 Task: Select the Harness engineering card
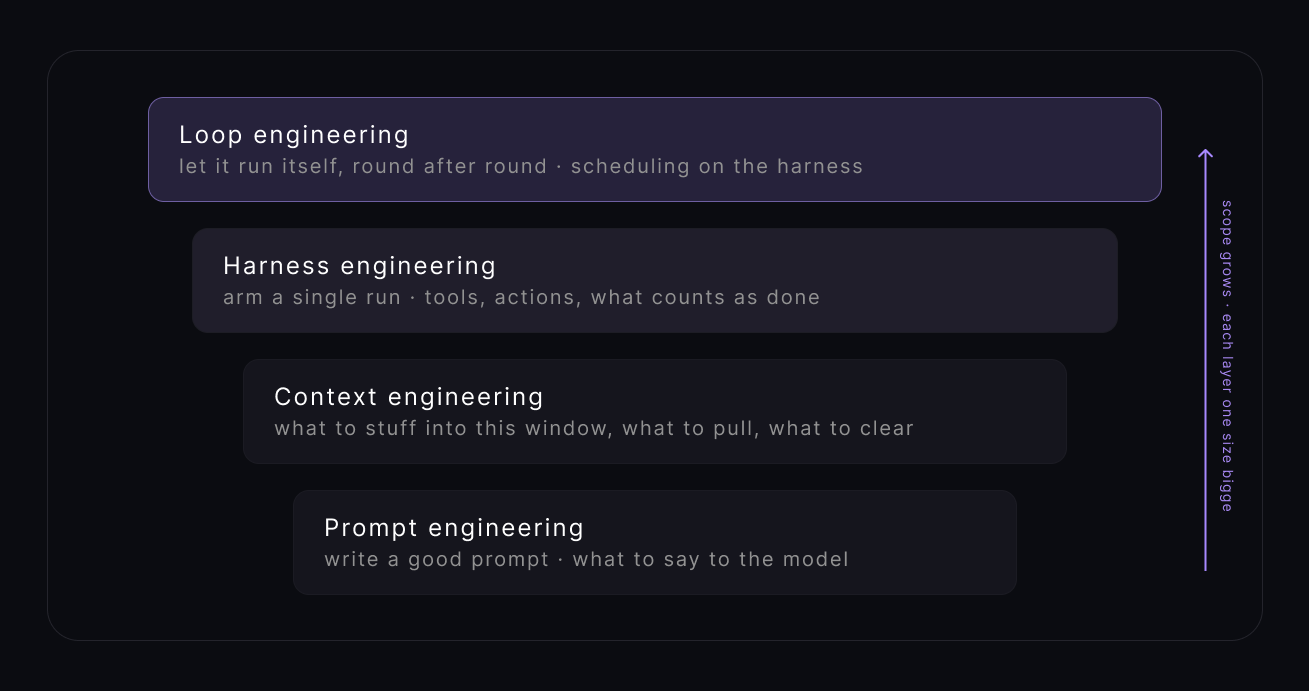(655, 281)
